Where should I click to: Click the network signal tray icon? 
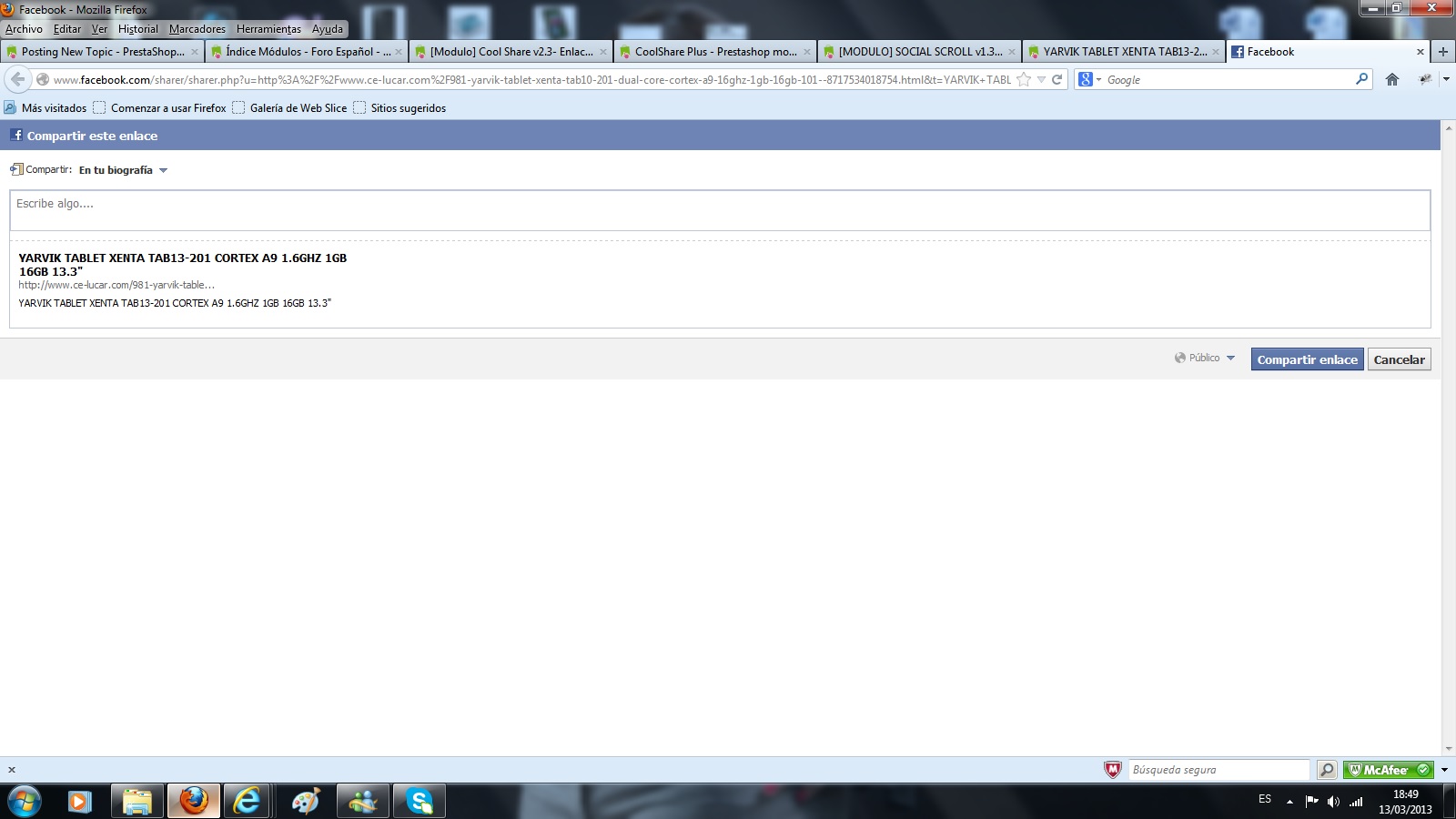click(1356, 802)
